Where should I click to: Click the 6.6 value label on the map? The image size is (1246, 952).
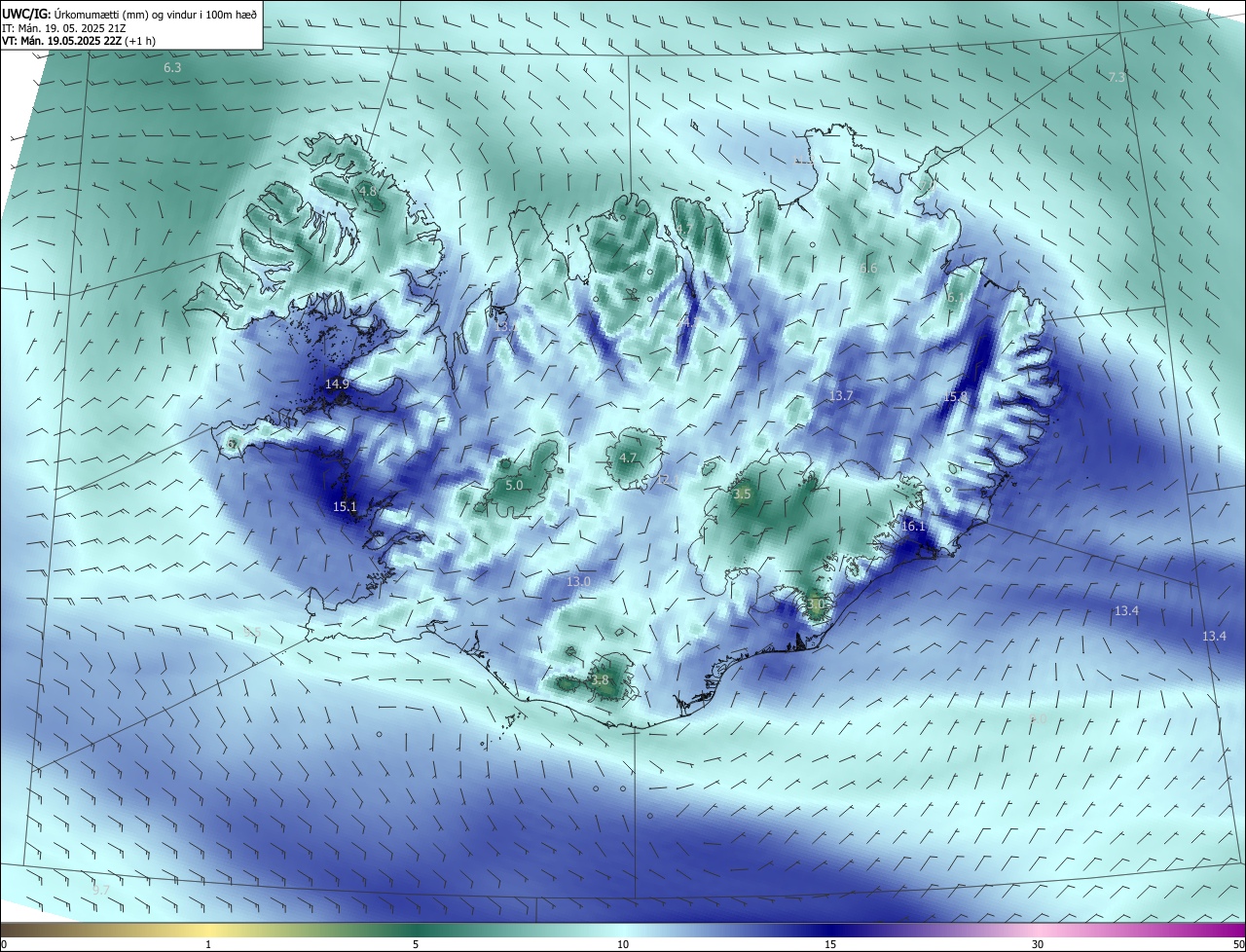tap(868, 269)
